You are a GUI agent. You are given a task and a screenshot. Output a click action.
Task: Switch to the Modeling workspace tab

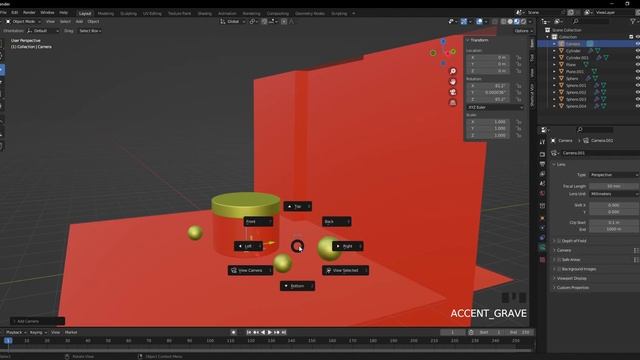click(106, 13)
